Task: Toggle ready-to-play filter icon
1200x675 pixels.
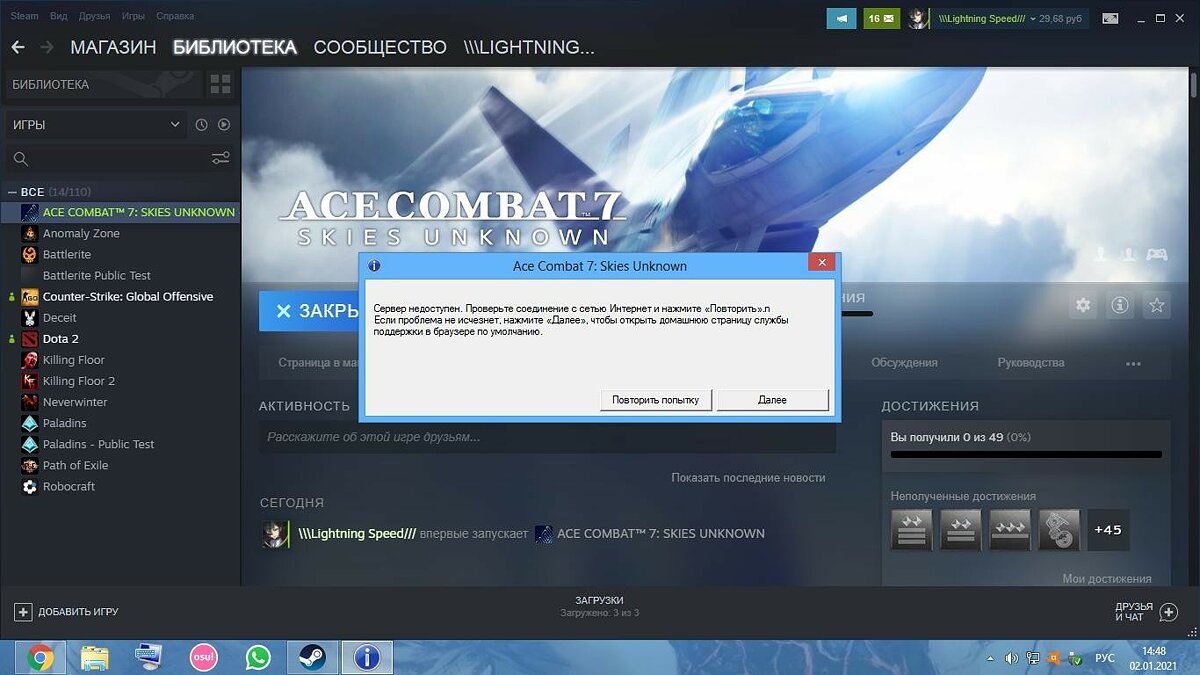Action: click(224, 125)
